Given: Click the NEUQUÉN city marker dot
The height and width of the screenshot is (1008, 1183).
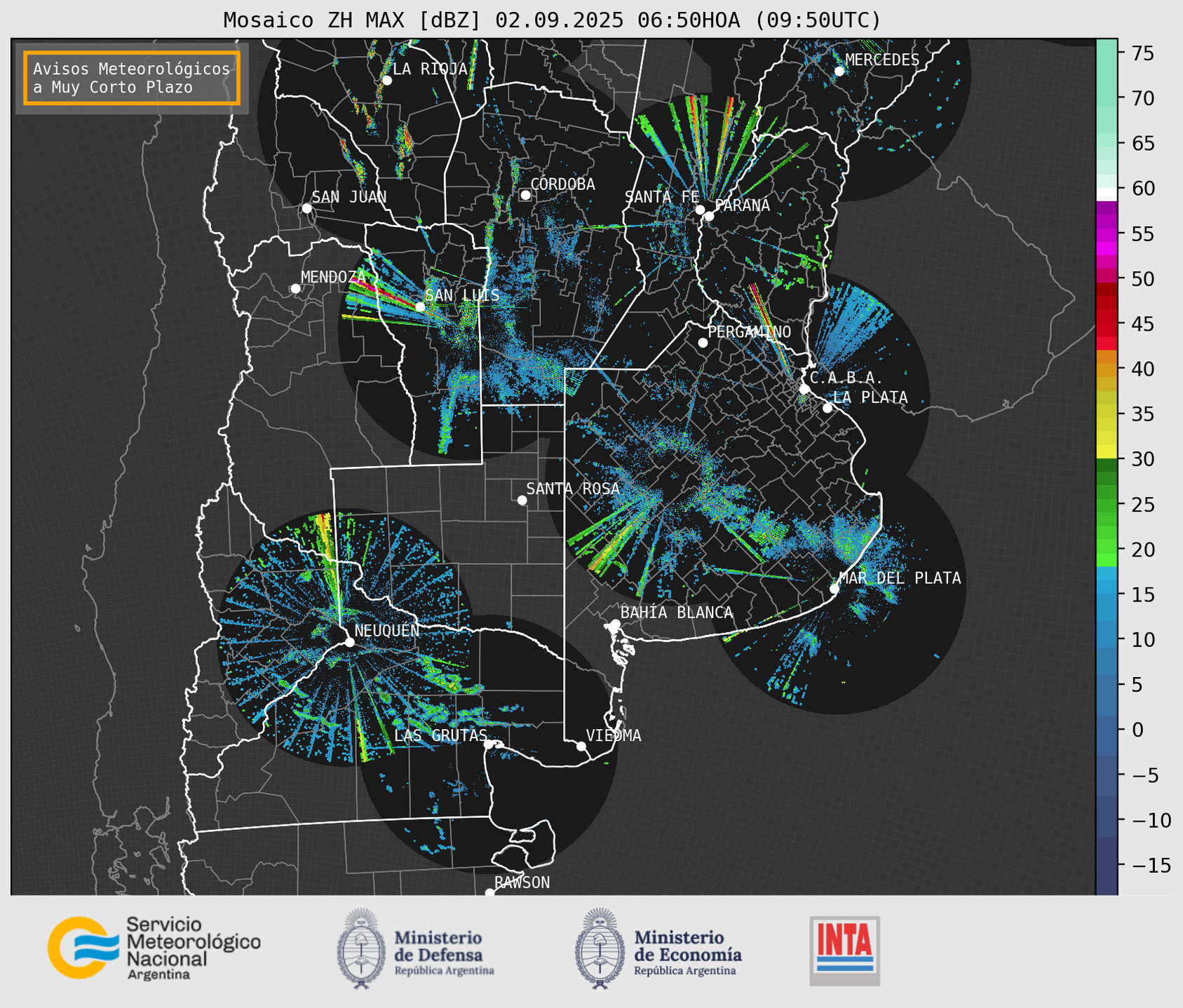Looking at the screenshot, I should pyautogui.click(x=349, y=642).
